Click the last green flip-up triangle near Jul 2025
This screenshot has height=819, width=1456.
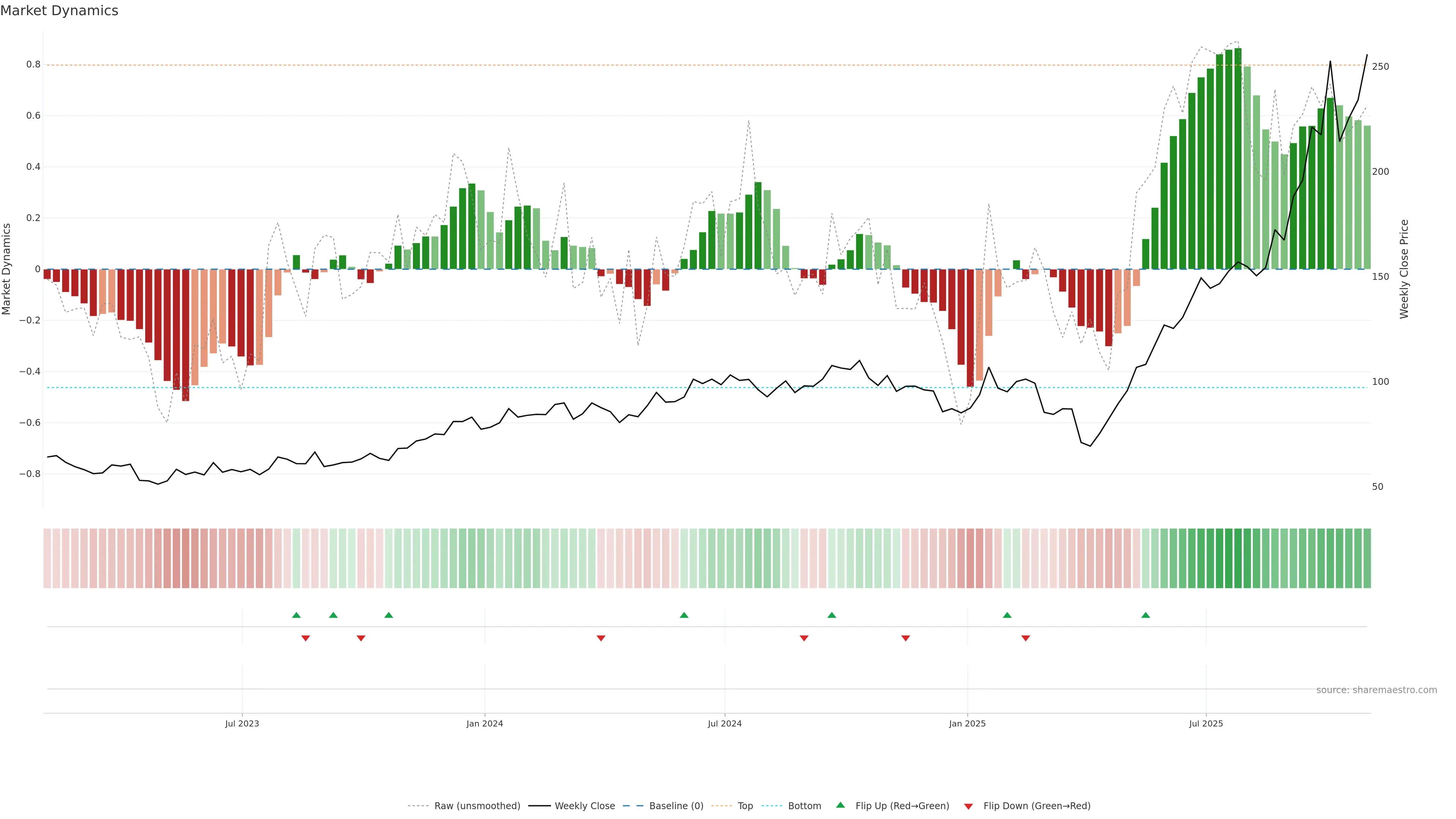(x=1145, y=615)
